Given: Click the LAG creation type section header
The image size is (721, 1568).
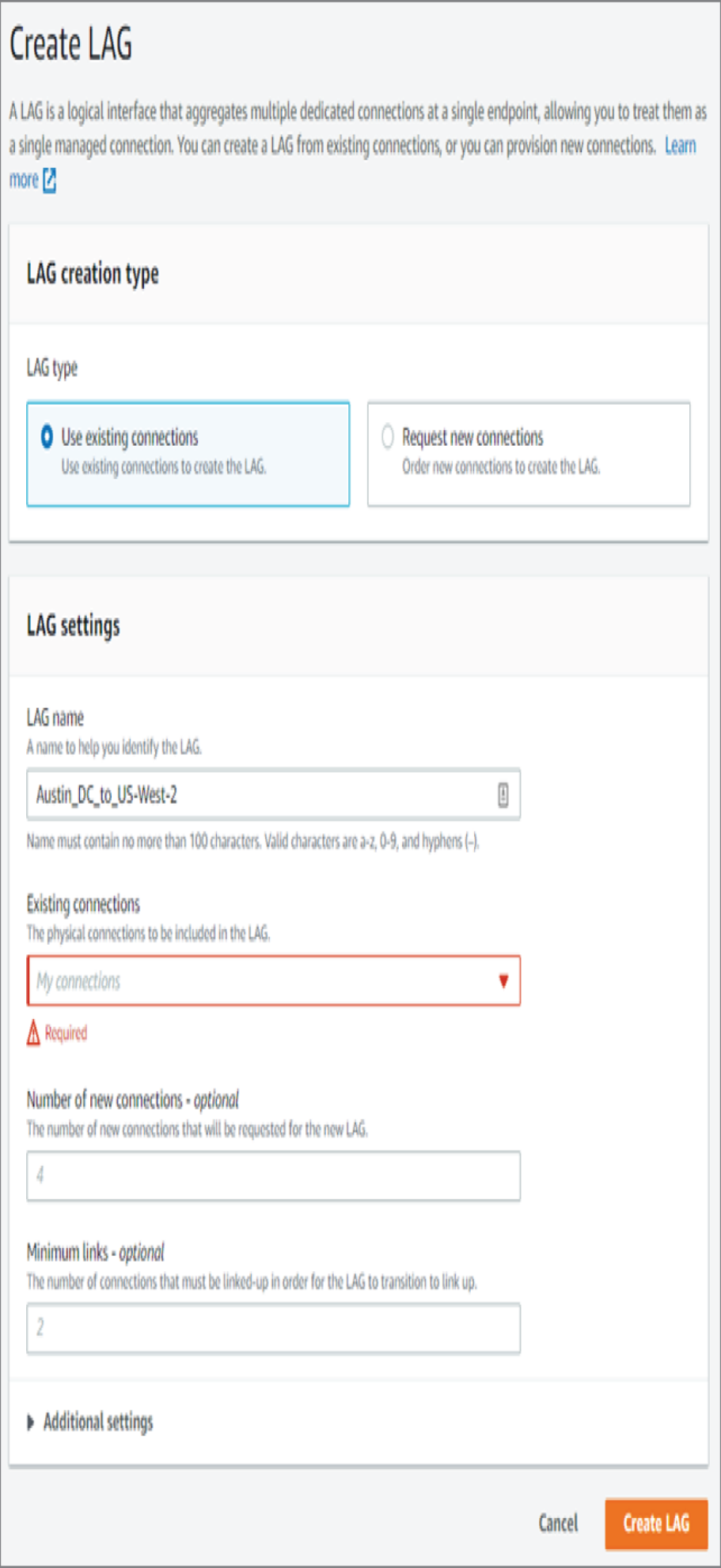Looking at the screenshot, I should (93, 274).
